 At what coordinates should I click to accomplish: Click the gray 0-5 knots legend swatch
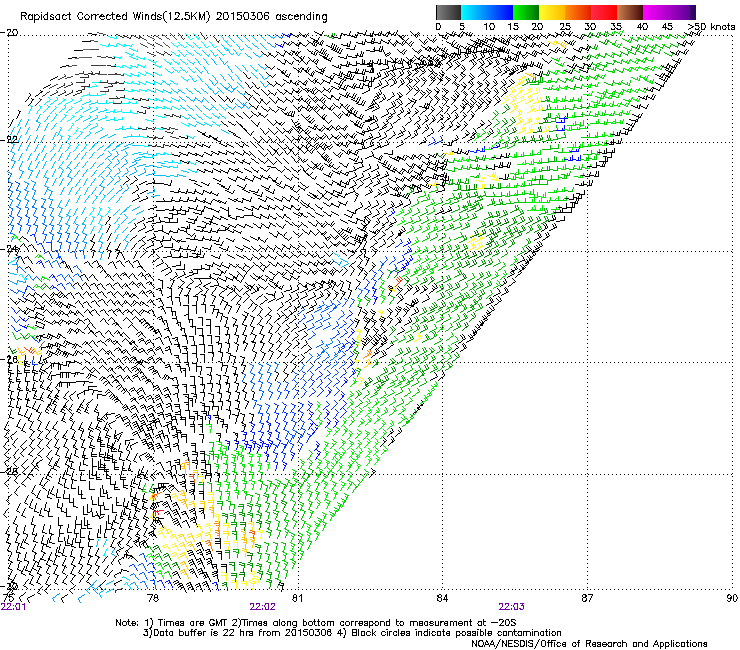[x=448, y=12]
